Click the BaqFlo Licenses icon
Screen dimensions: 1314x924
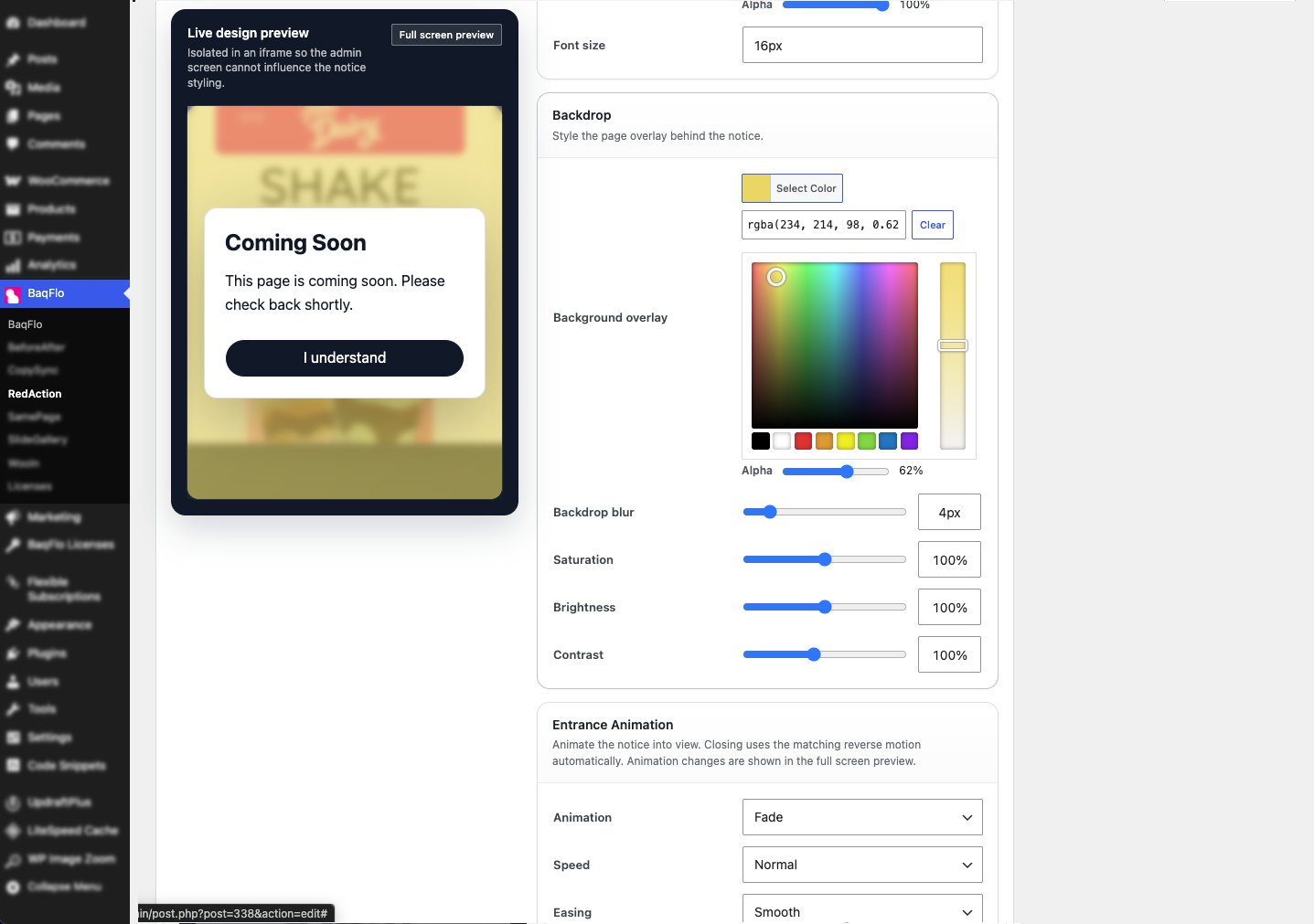[x=13, y=545]
